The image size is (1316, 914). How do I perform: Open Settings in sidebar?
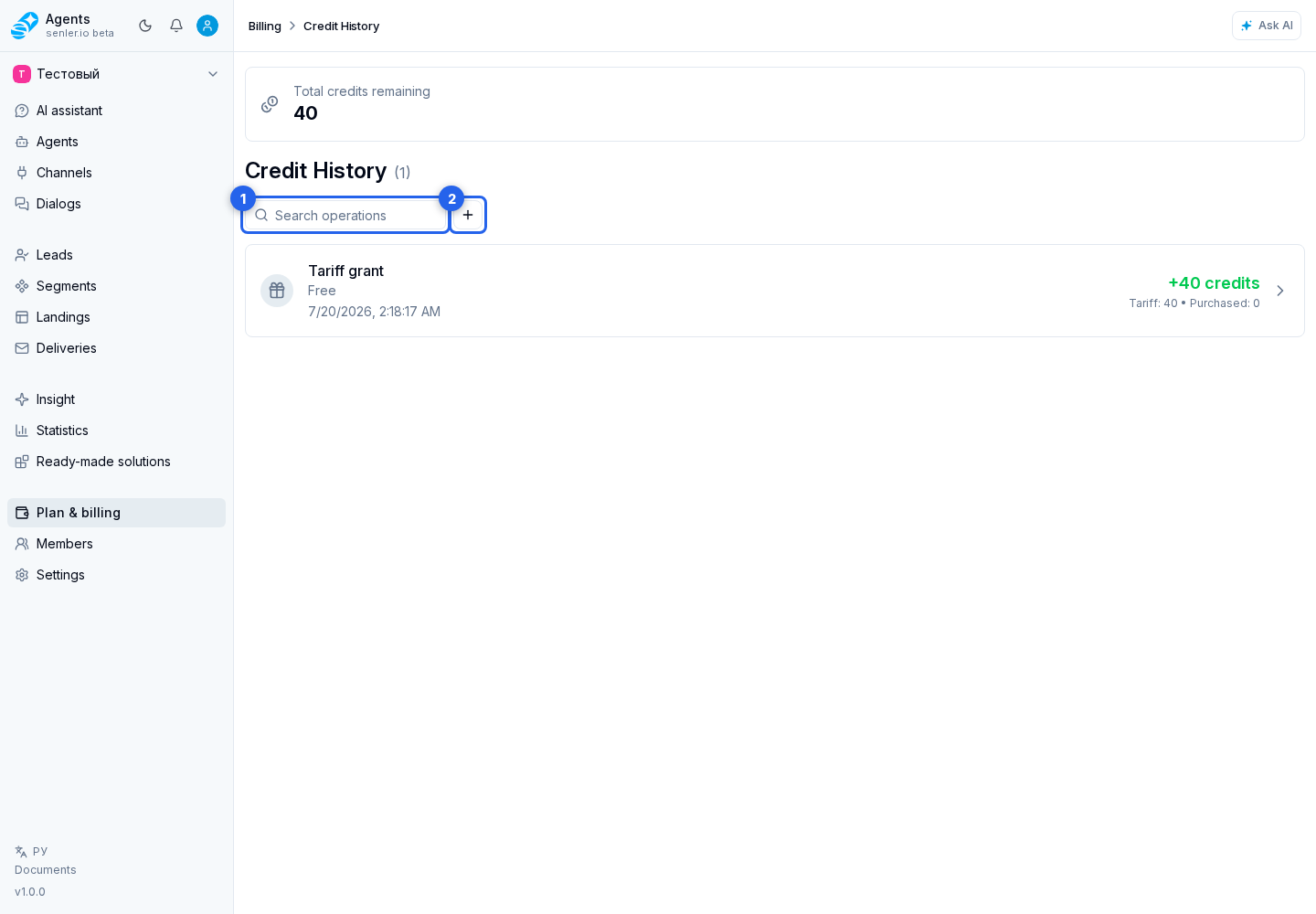pos(116,575)
